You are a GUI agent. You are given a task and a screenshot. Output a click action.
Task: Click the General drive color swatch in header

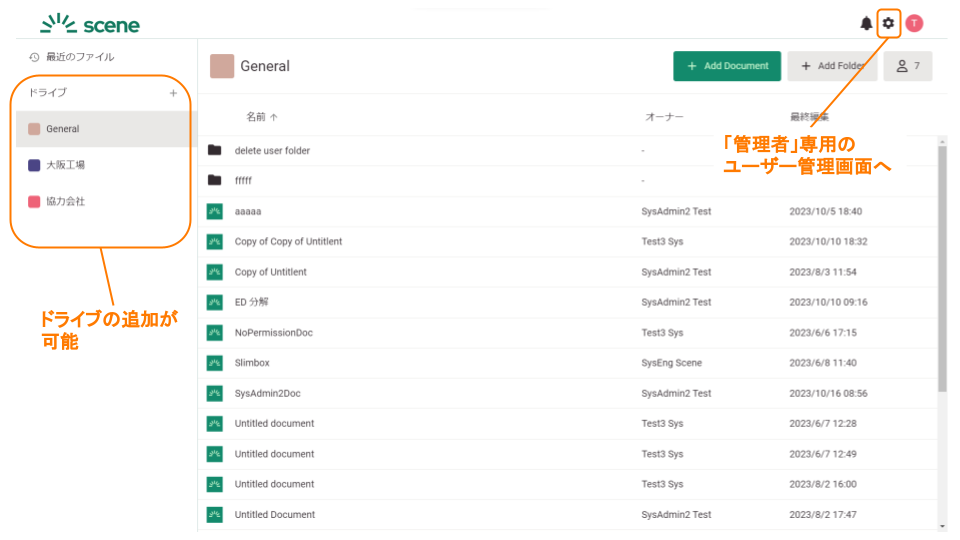click(222, 66)
